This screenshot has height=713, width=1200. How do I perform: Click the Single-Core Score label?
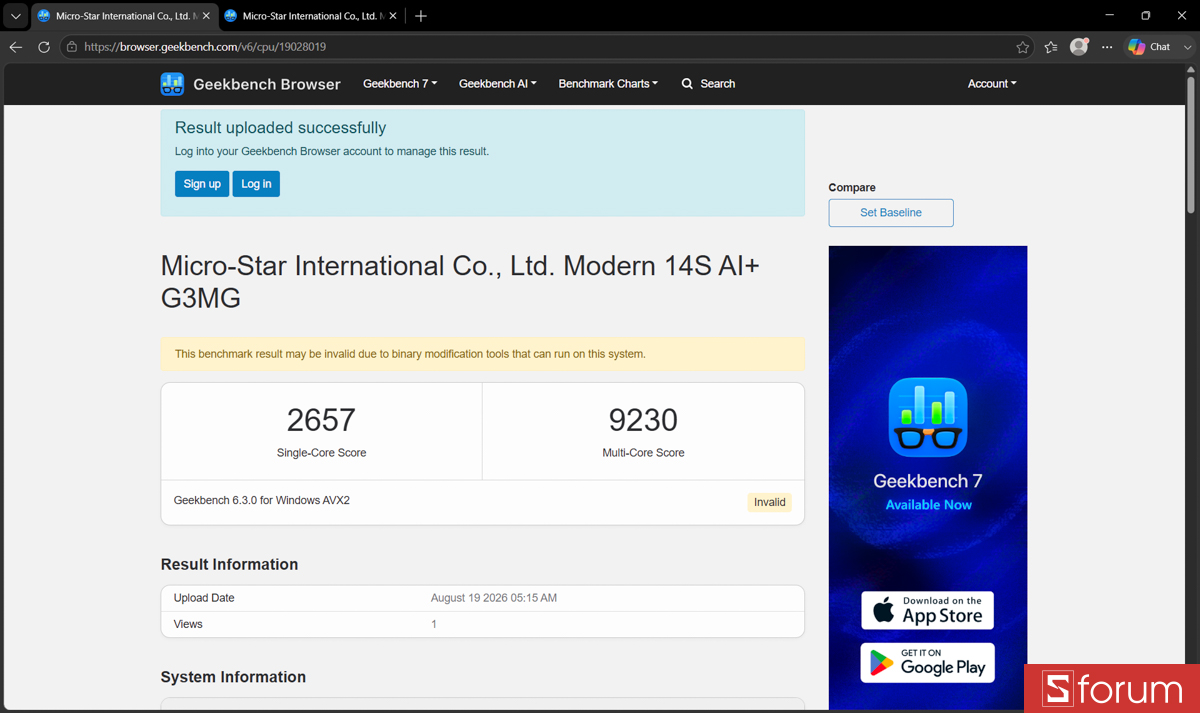click(x=321, y=453)
